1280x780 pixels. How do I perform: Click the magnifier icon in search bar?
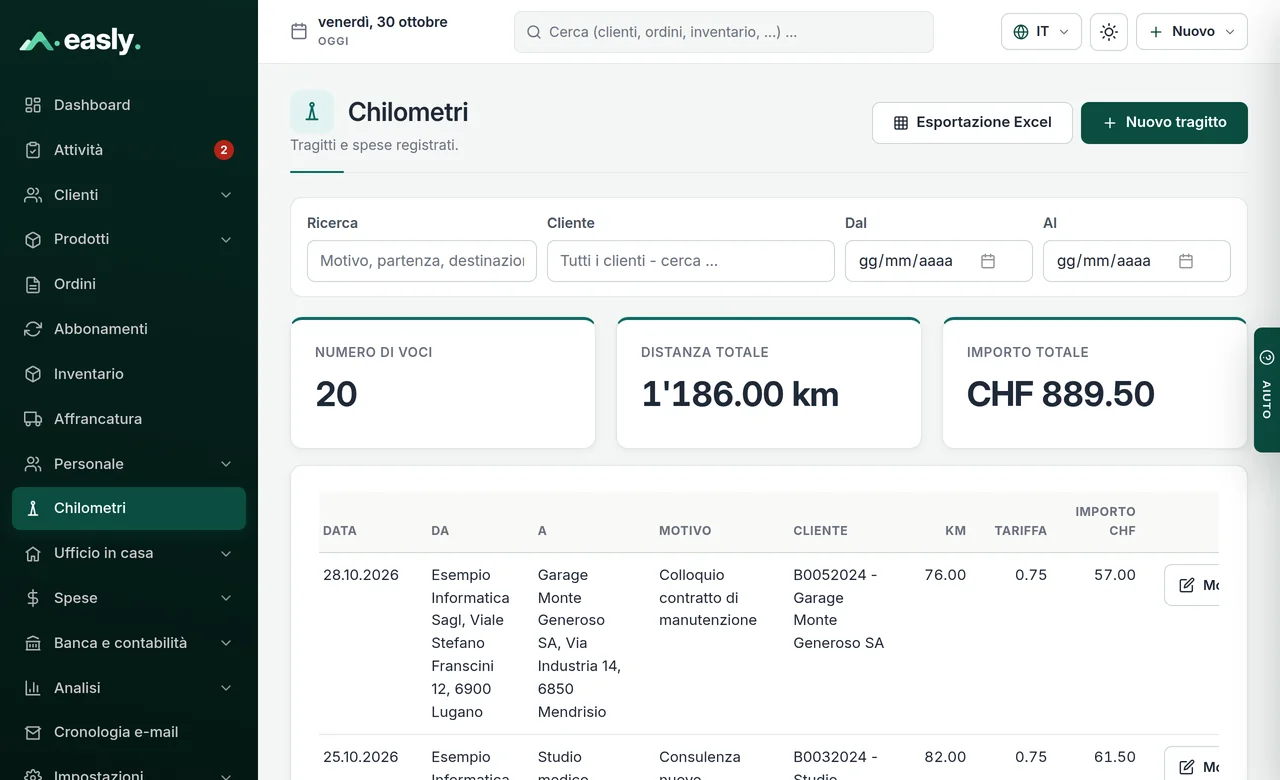534,32
